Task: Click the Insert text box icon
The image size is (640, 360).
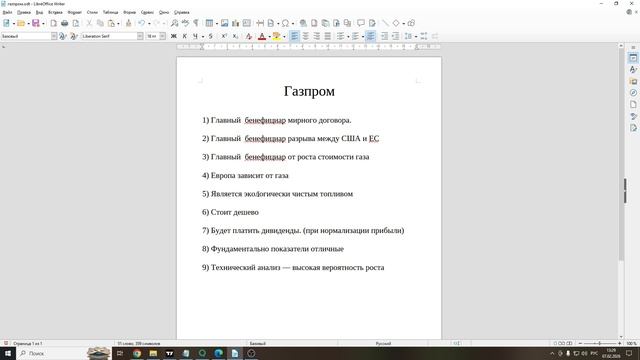Action: tap(247, 23)
